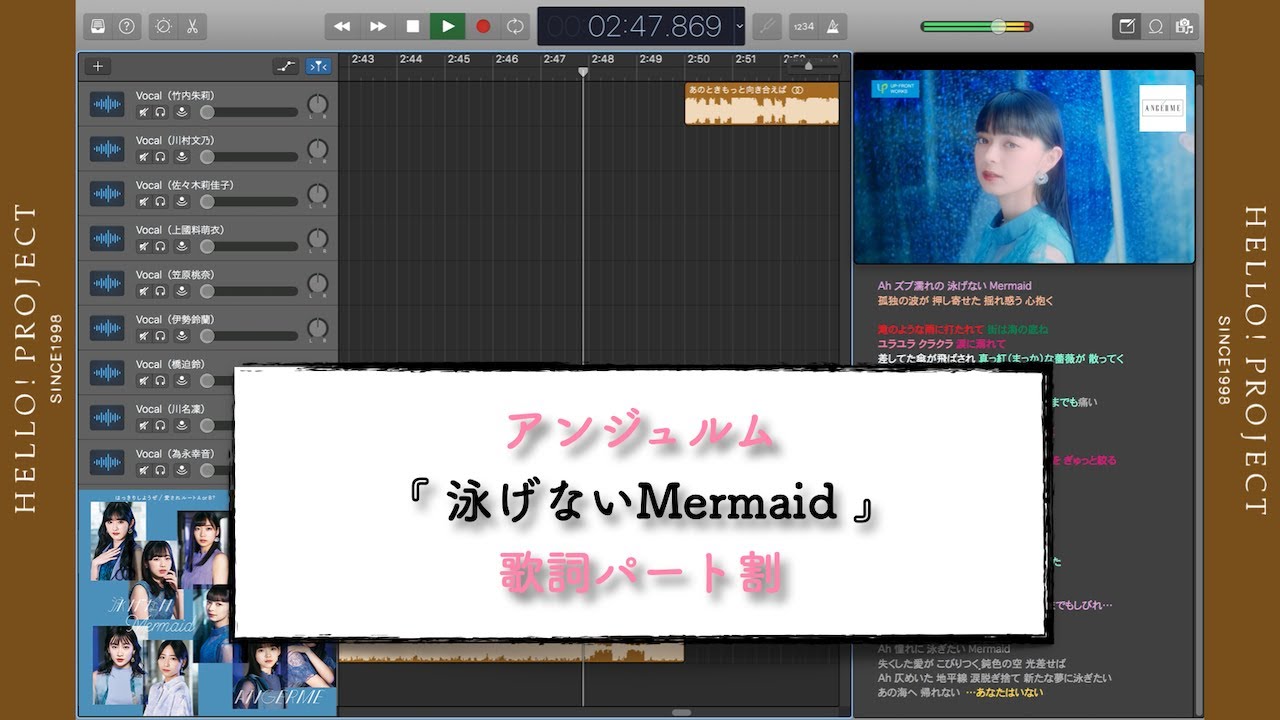This screenshot has height=720, width=1280.
Task: Mute the Vocal (橋迫鈴) track
Action: coord(144,381)
